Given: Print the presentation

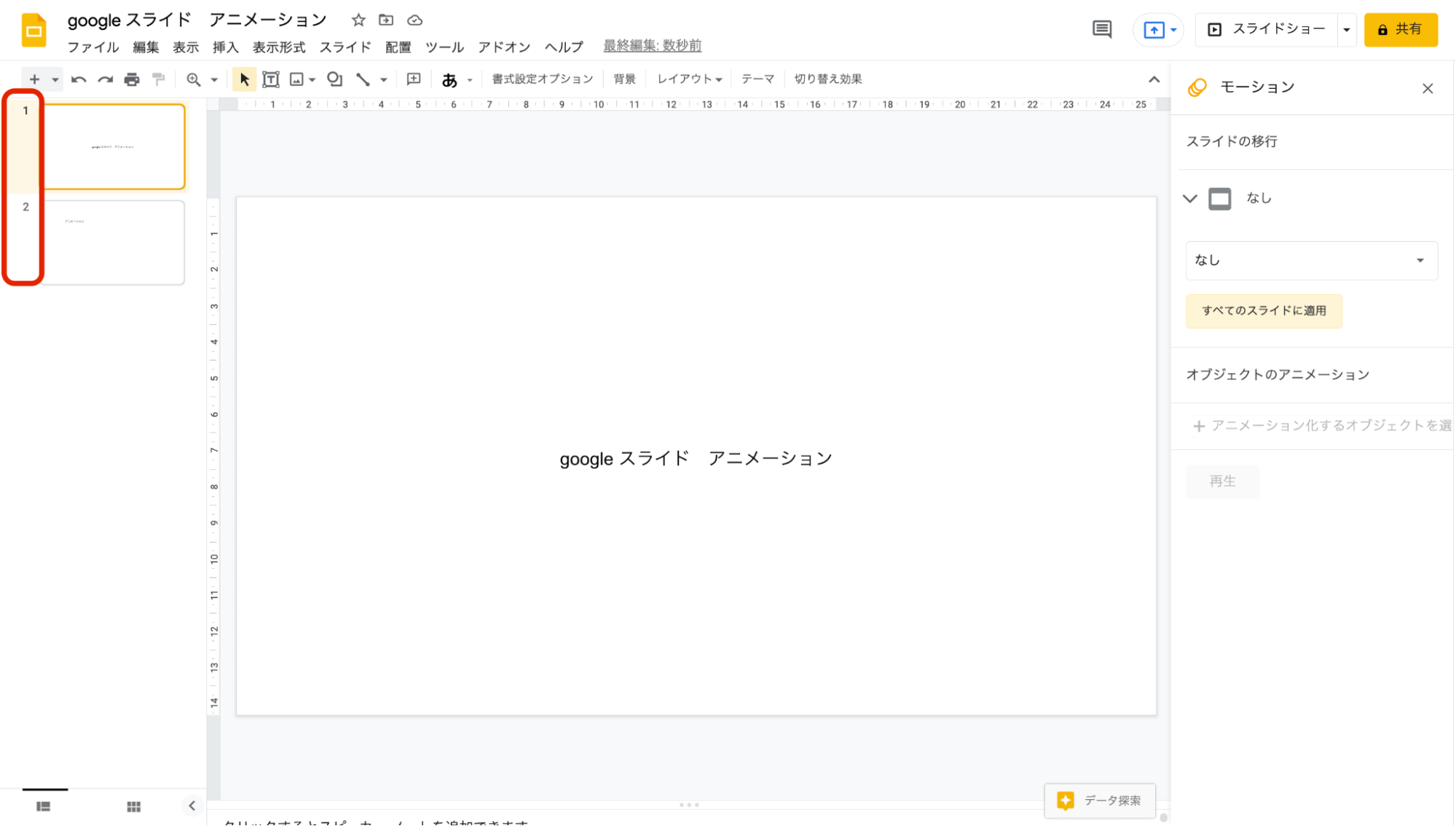Looking at the screenshot, I should [x=132, y=79].
